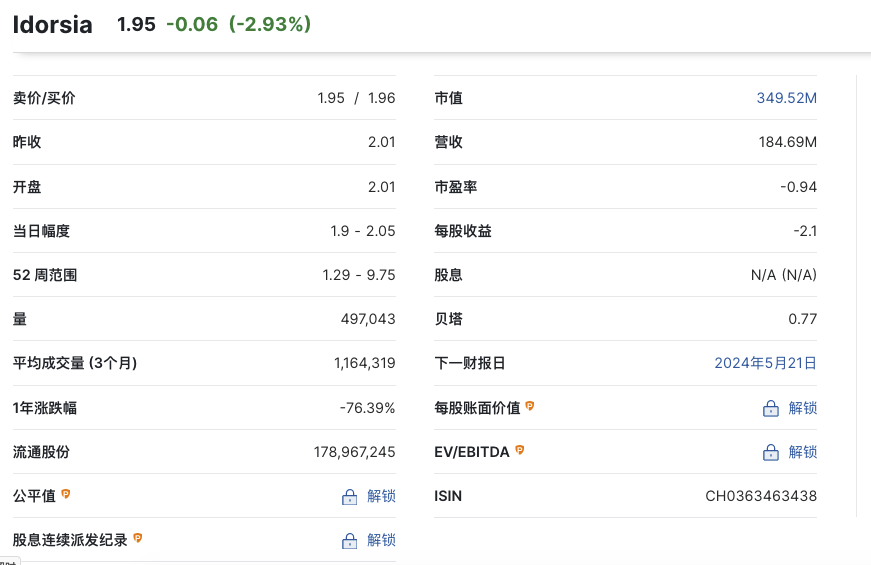
Task: Click the orange pro badge beside 每股账面价值
Action: point(530,406)
